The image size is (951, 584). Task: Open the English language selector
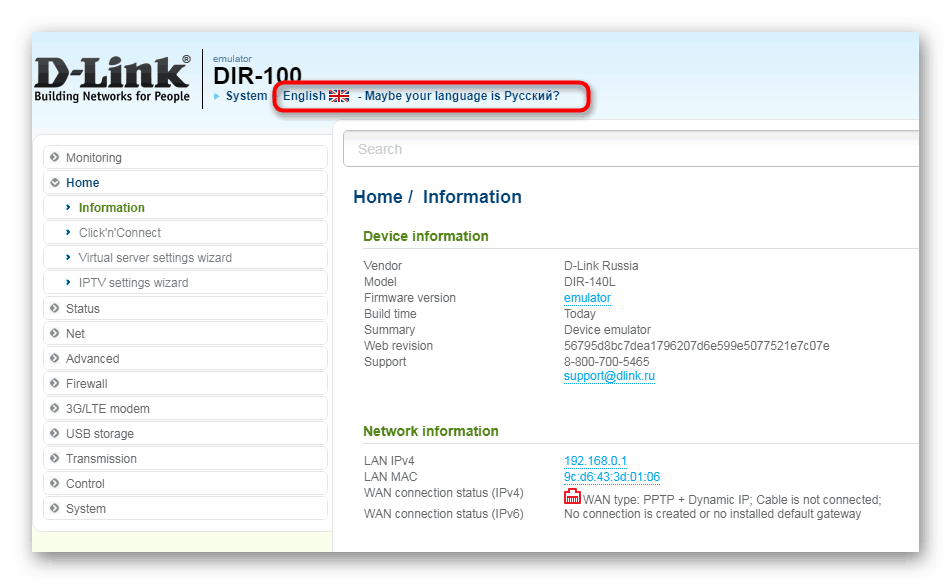[304, 96]
